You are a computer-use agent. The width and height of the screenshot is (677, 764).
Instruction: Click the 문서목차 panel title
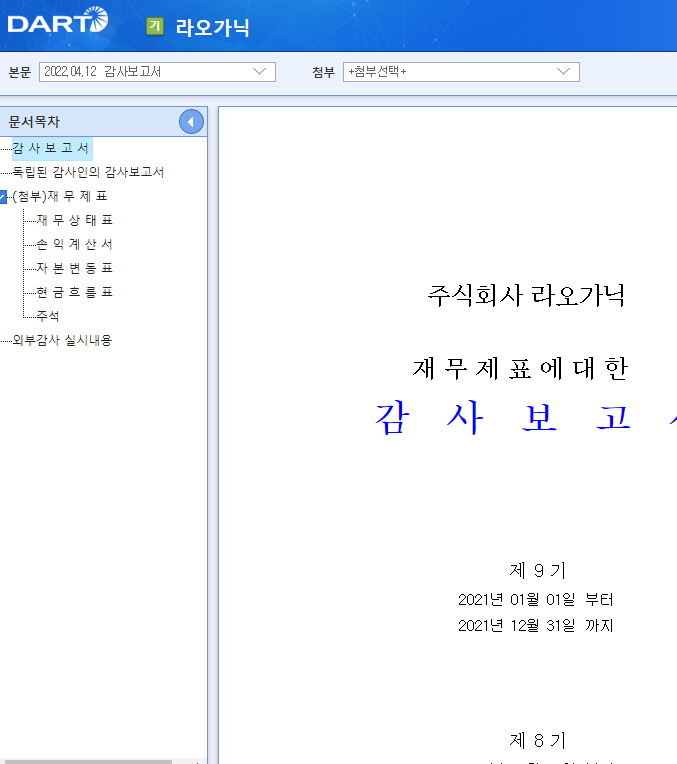tap(34, 122)
